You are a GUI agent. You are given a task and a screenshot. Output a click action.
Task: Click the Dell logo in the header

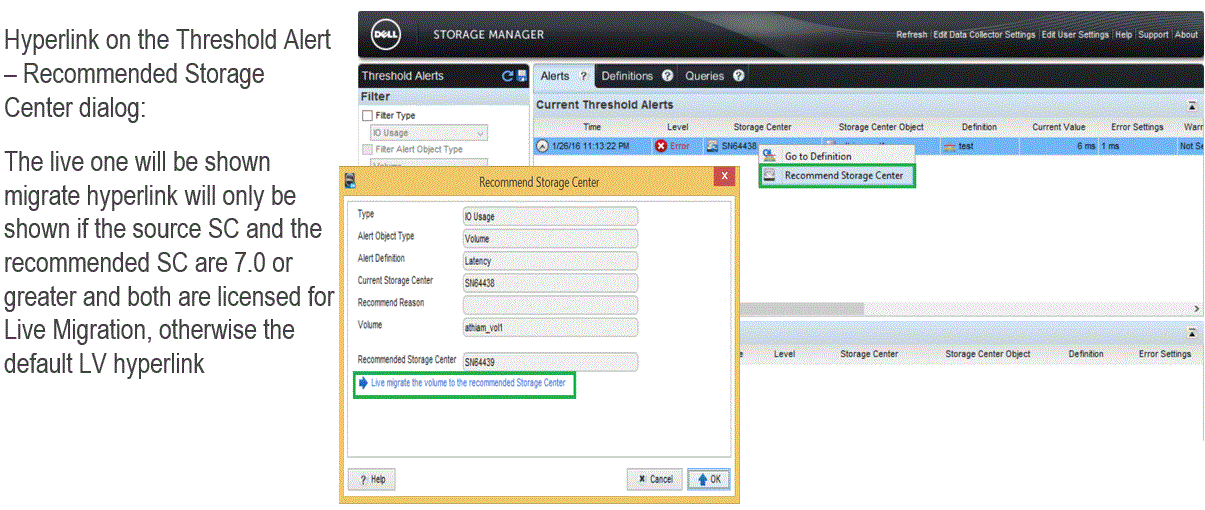coord(386,34)
